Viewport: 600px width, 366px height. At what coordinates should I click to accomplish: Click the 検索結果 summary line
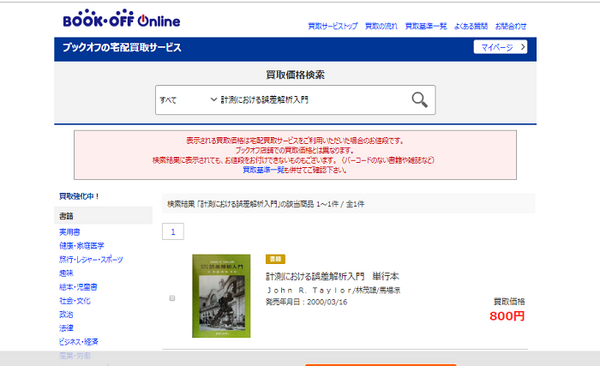[266, 204]
